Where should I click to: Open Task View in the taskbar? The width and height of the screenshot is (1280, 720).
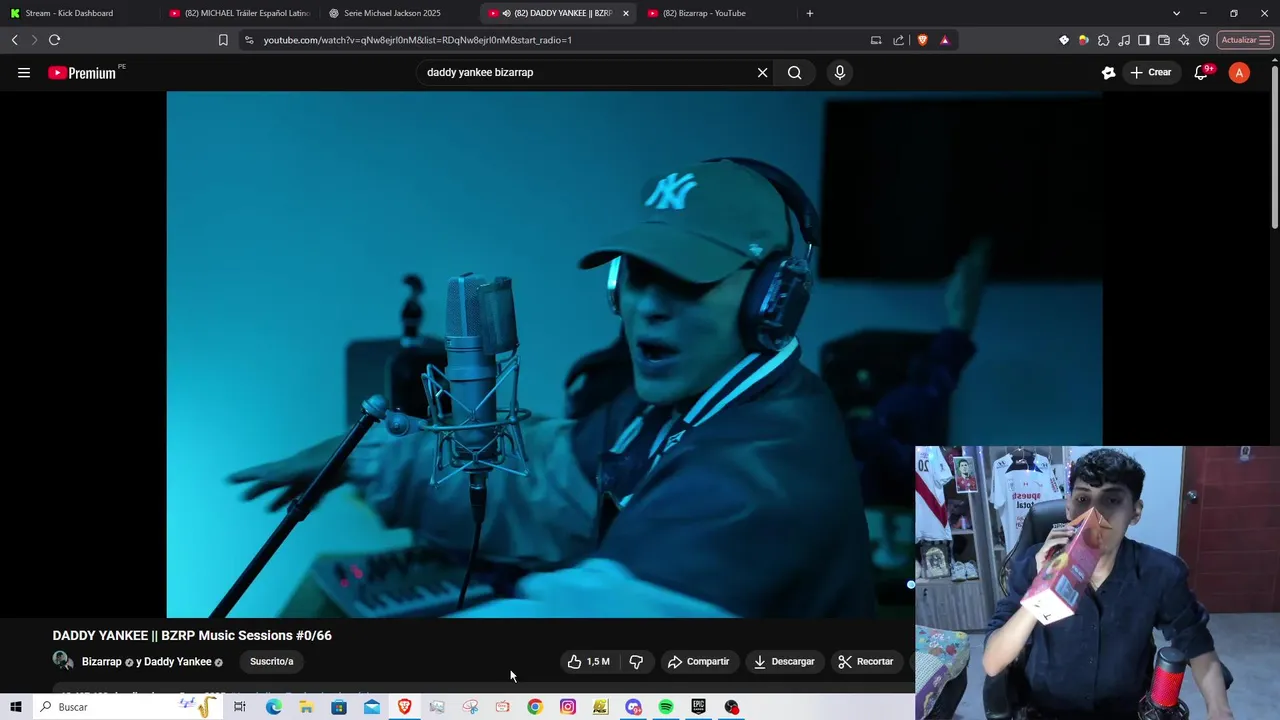(x=240, y=707)
